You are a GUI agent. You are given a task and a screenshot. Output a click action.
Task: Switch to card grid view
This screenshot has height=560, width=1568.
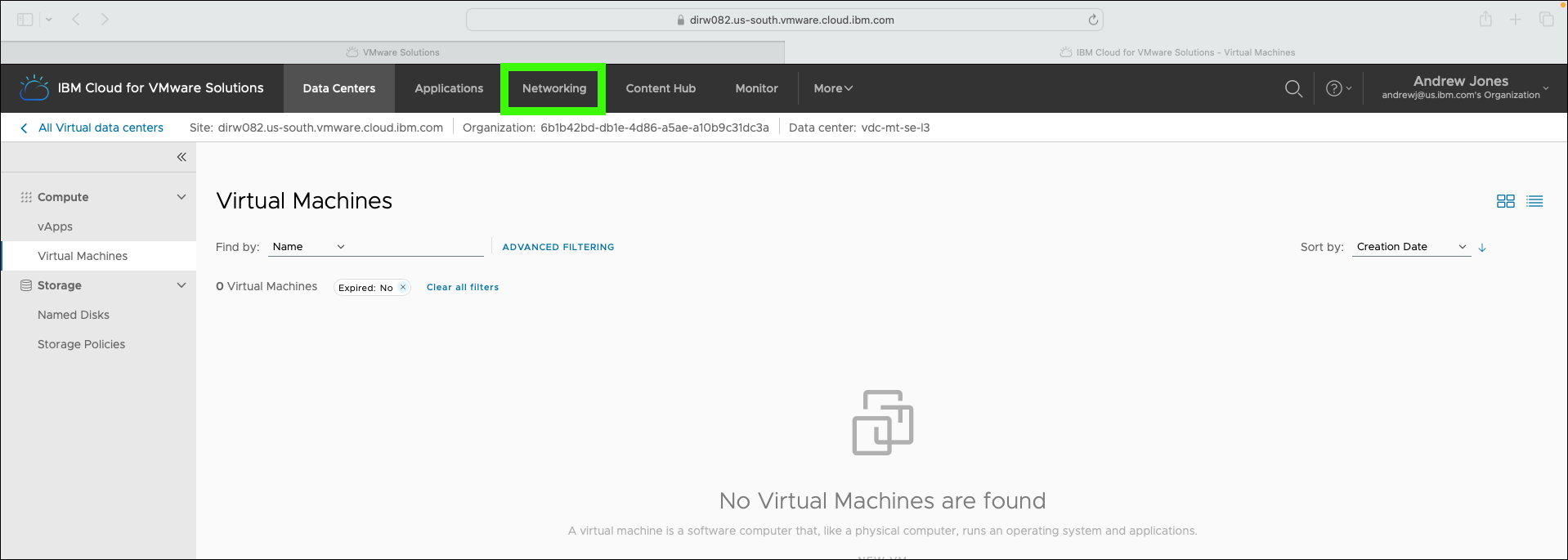(1506, 201)
